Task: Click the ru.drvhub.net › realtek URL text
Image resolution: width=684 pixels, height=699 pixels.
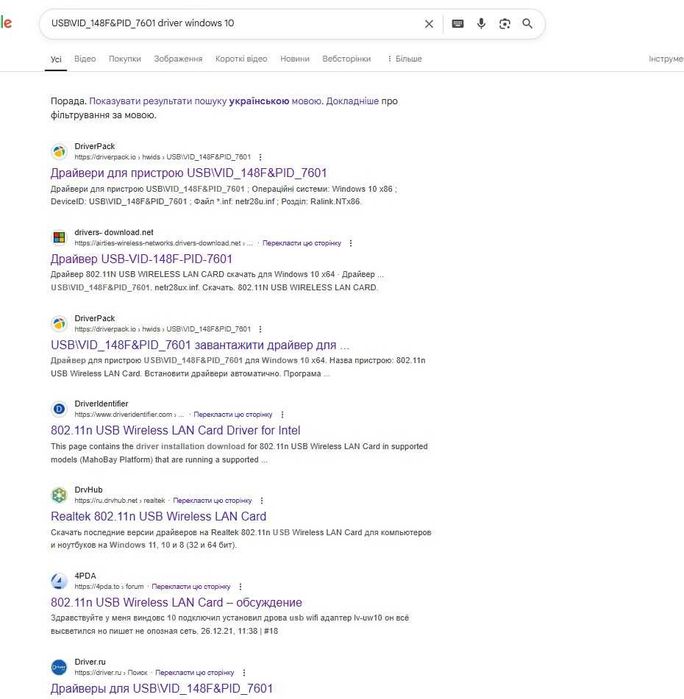Action: 120,501
